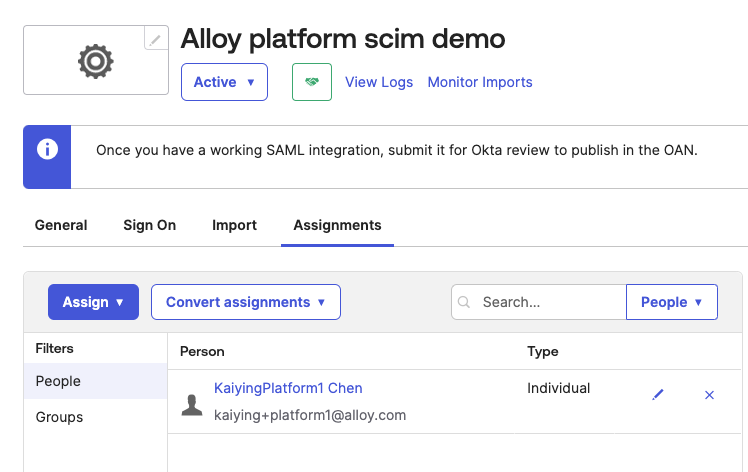The width and height of the screenshot is (748, 472).
Task: Open KaiyingPlatform1 Chen's profile link
Action: (x=288, y=388)
